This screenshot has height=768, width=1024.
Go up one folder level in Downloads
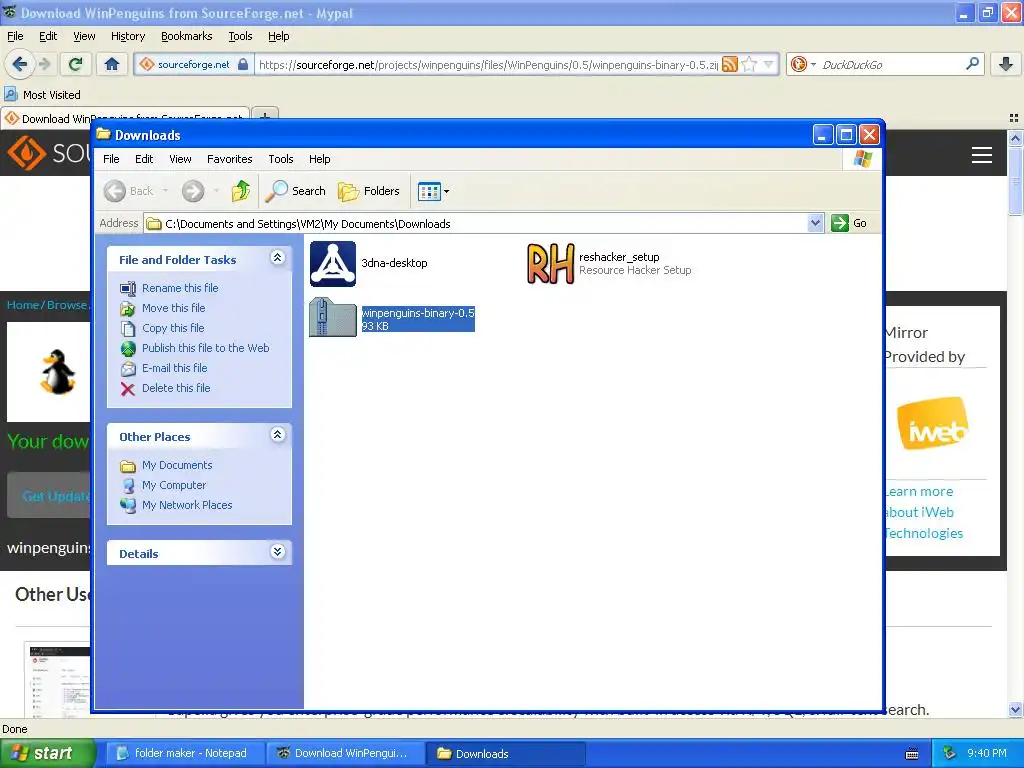[x=240, y=191]
